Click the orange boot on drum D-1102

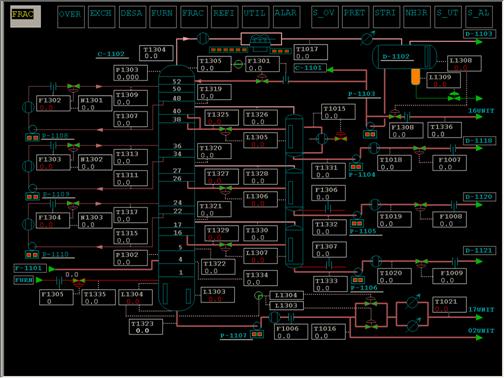click(x=416, y=77)
